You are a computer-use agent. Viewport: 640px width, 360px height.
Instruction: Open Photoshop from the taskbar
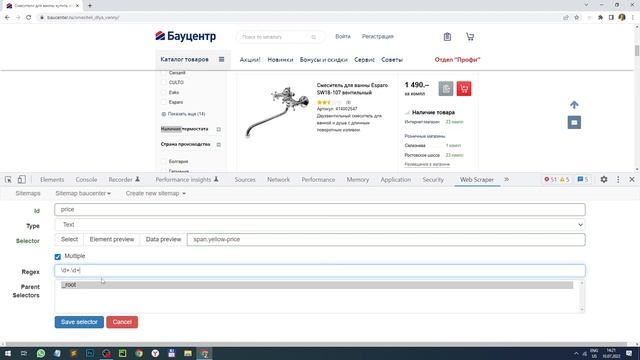click(x=90, y=353)
